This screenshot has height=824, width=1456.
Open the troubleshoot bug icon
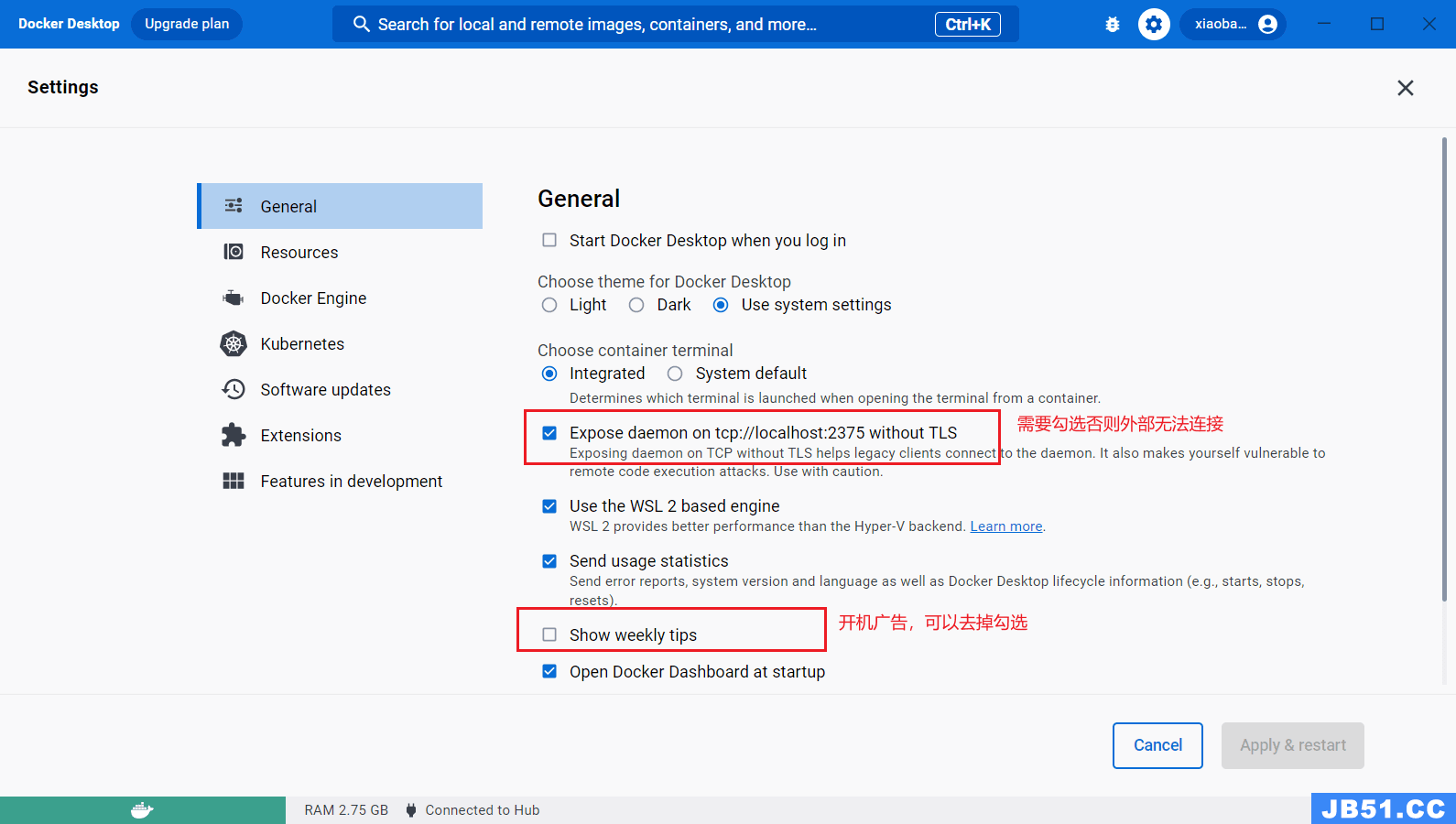pos(1113,25)
